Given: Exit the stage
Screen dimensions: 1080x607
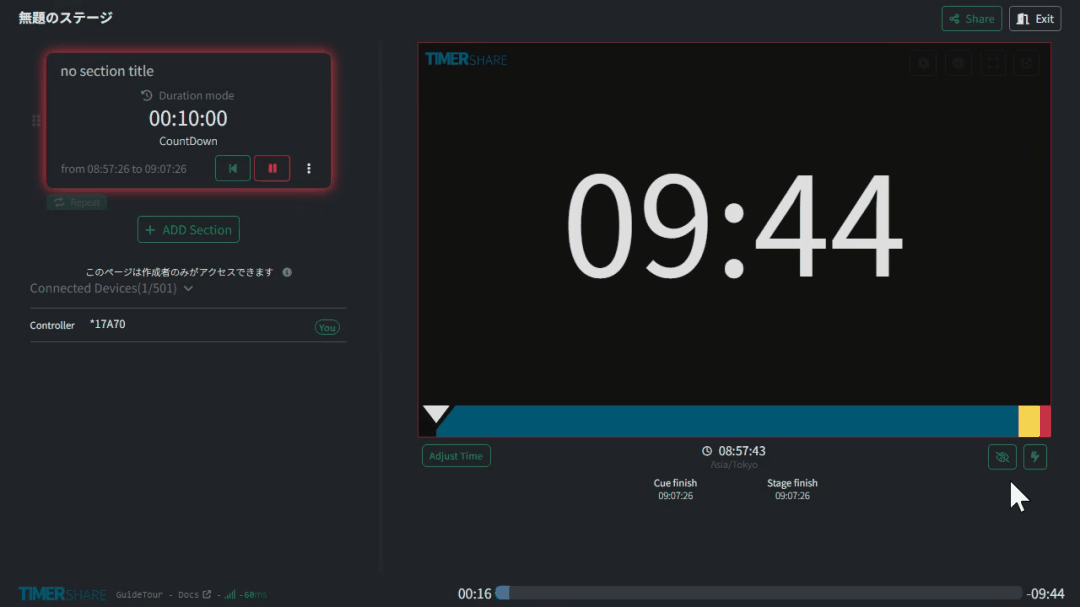Looking at the screenshot, I should click(x=1035, y=19).
